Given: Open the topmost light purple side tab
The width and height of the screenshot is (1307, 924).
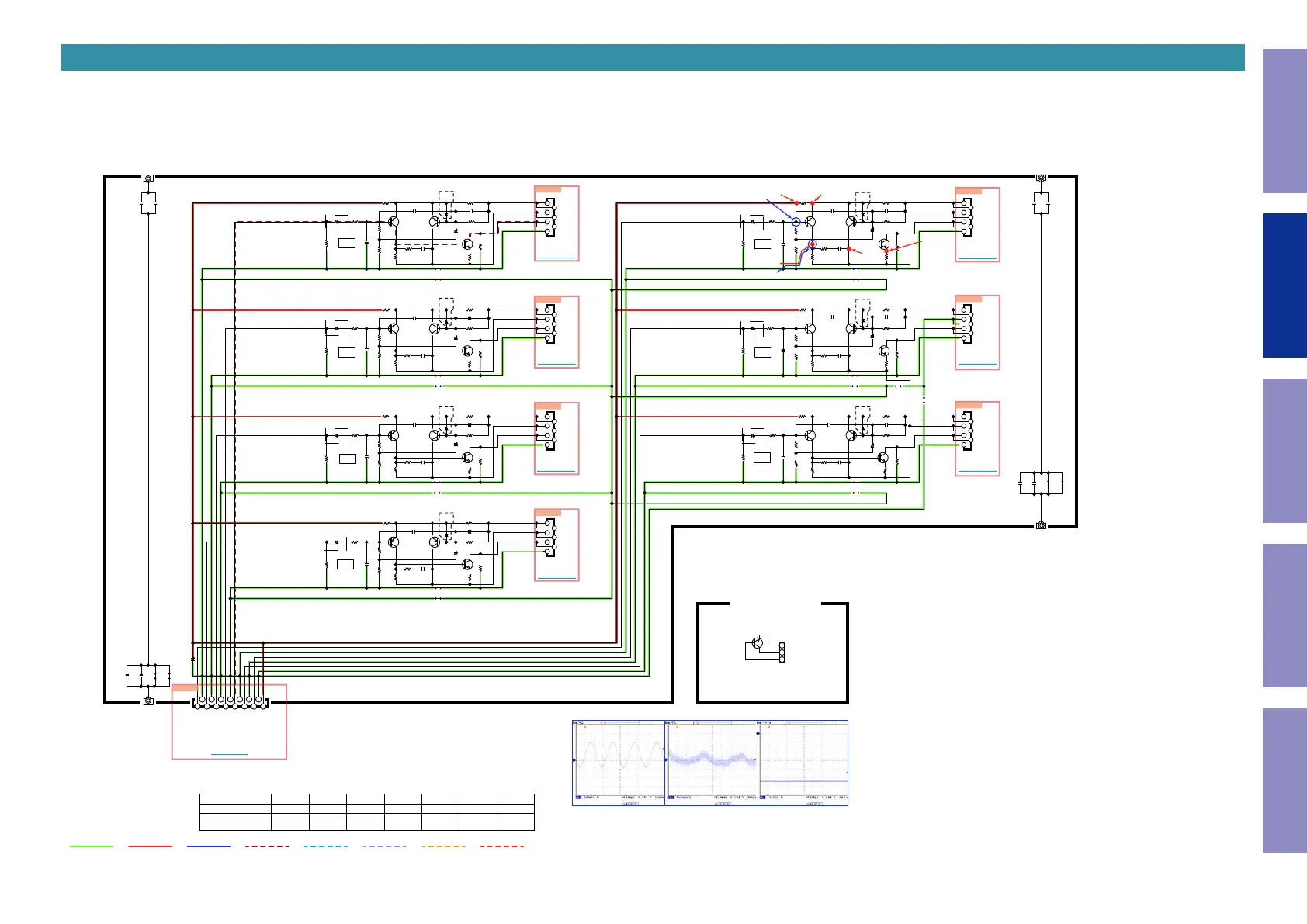Looking at the screenshot, I should coord(1284,121).
